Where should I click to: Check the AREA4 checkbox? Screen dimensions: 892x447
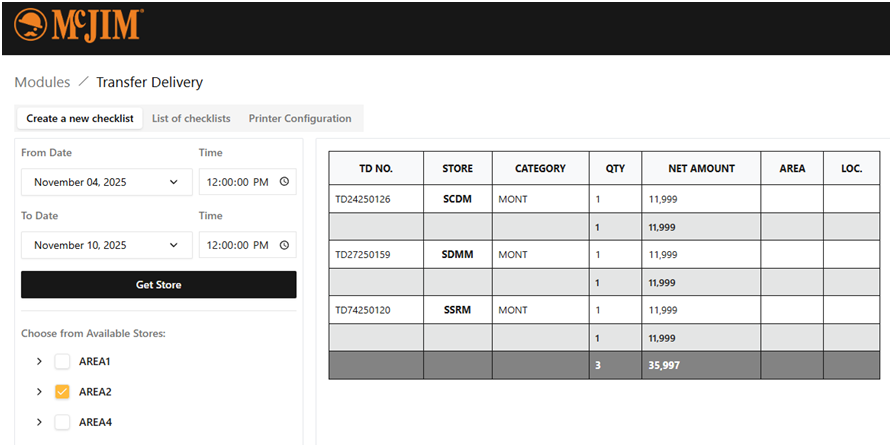(62, 422)
